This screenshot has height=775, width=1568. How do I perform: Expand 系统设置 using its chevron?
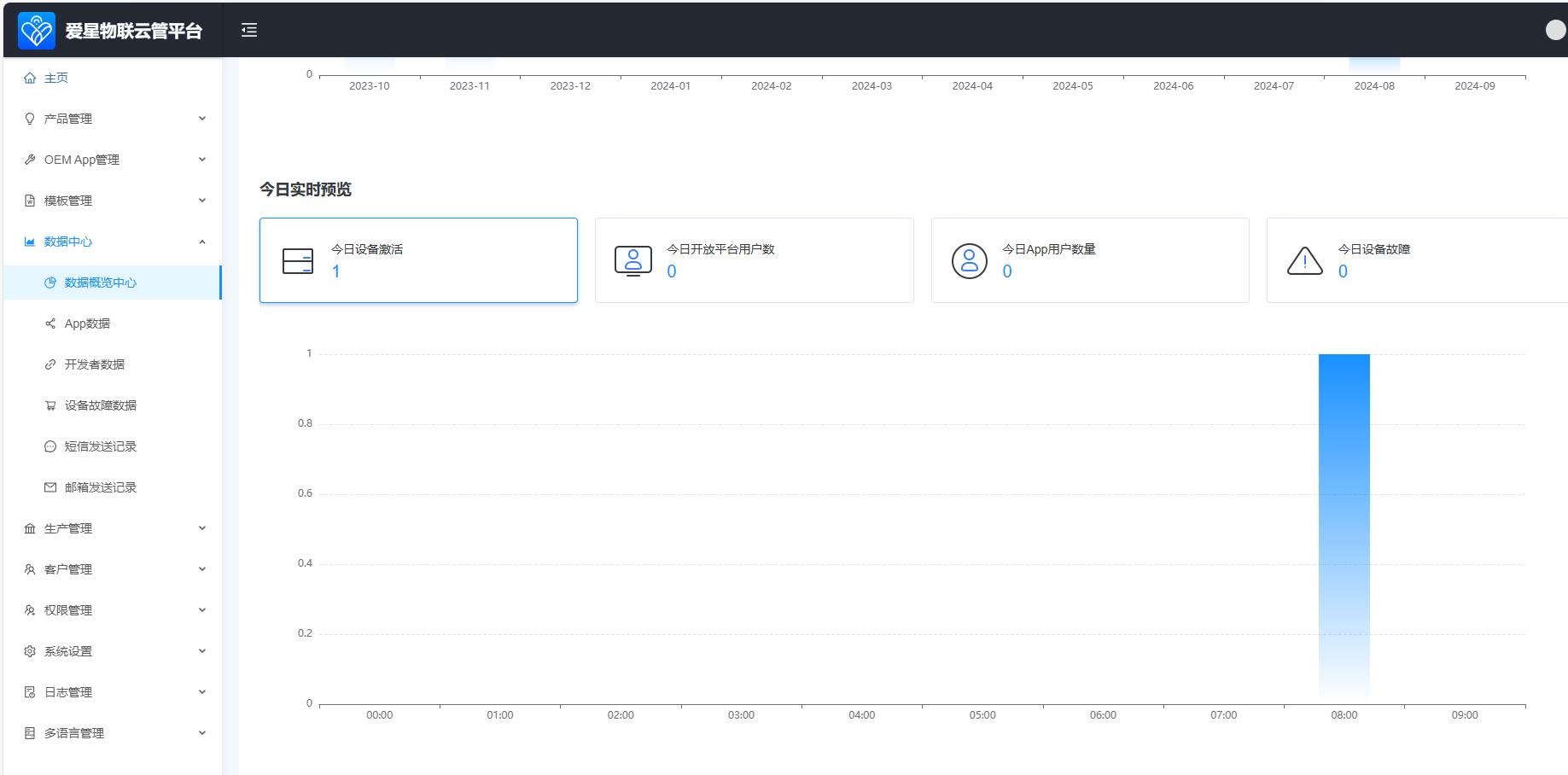point(202,651)
